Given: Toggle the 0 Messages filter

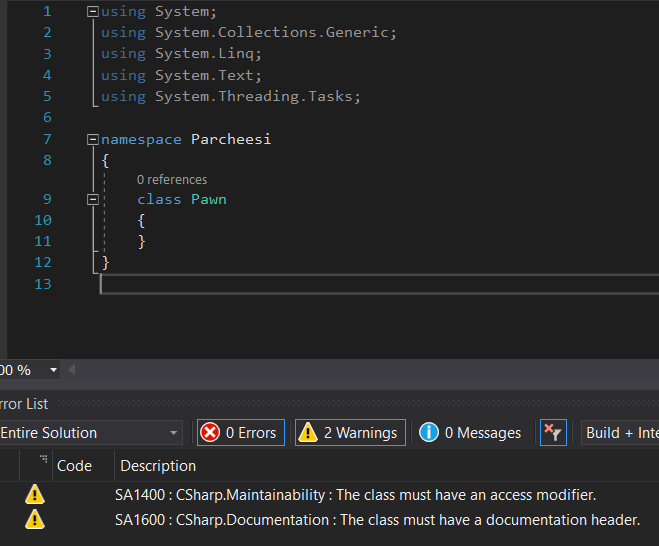Looking at the screenshot, I should (x=471, y=433).
